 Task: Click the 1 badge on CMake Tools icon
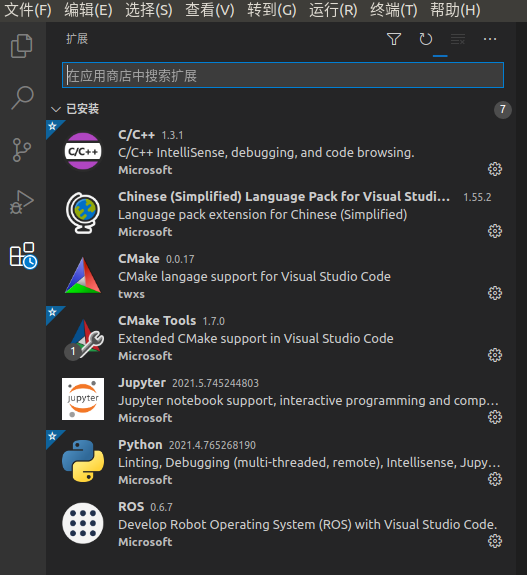pos(73,351)
